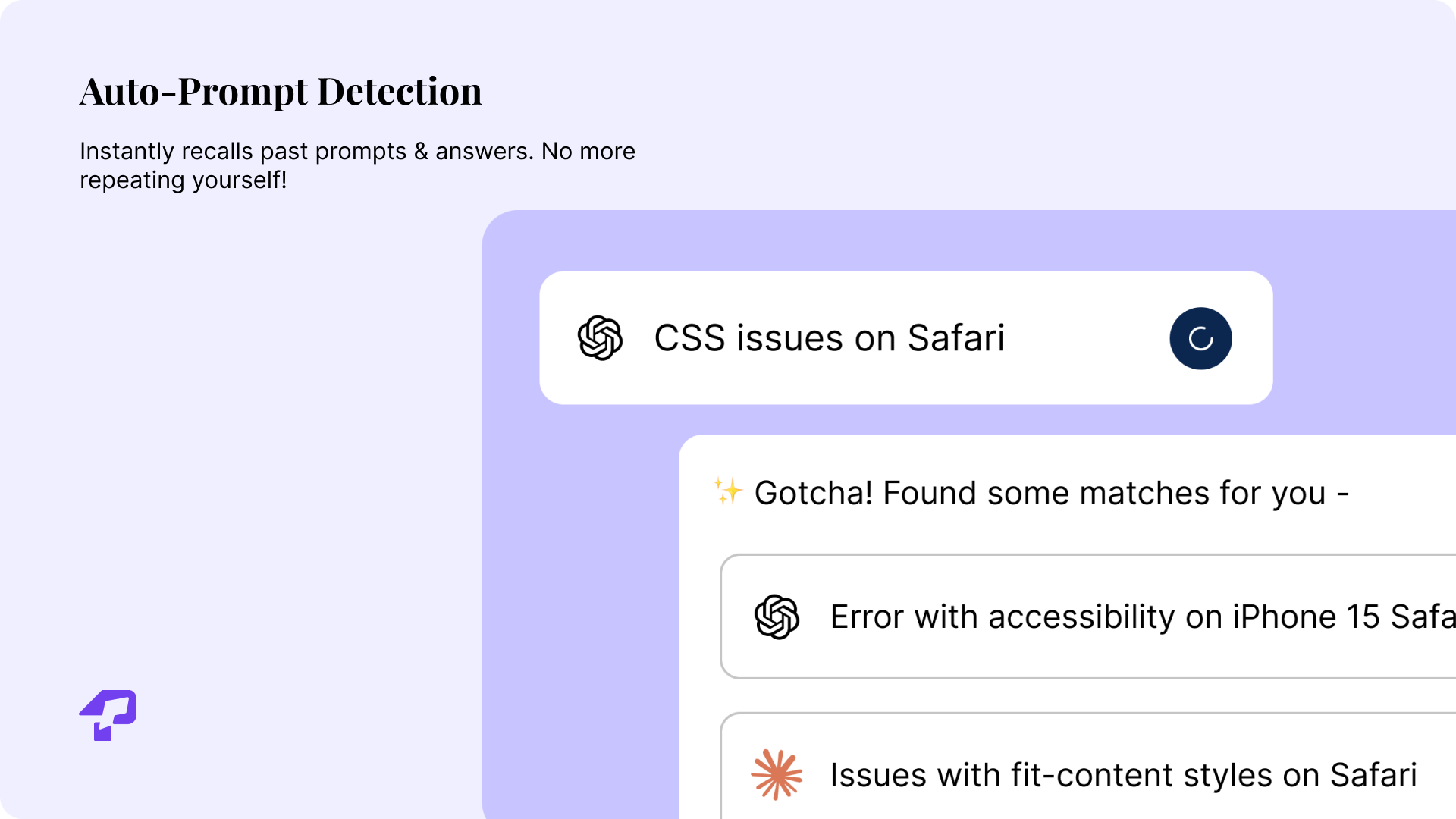
Task: Click the "Instantly recalls past prompts" description line
Action: (357, 151)
